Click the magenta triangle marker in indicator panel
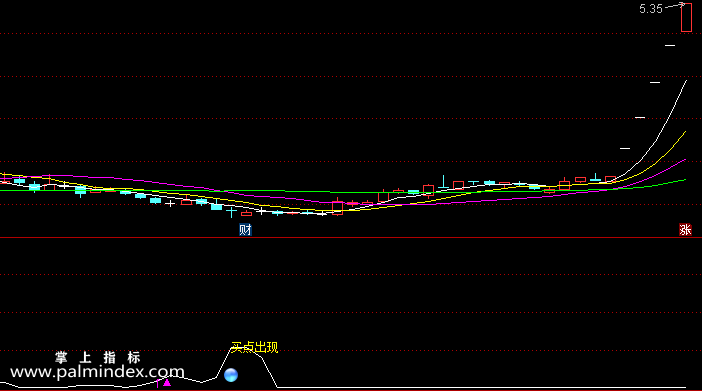The width and height of the screenshot is (702, 391). (167, 382)
